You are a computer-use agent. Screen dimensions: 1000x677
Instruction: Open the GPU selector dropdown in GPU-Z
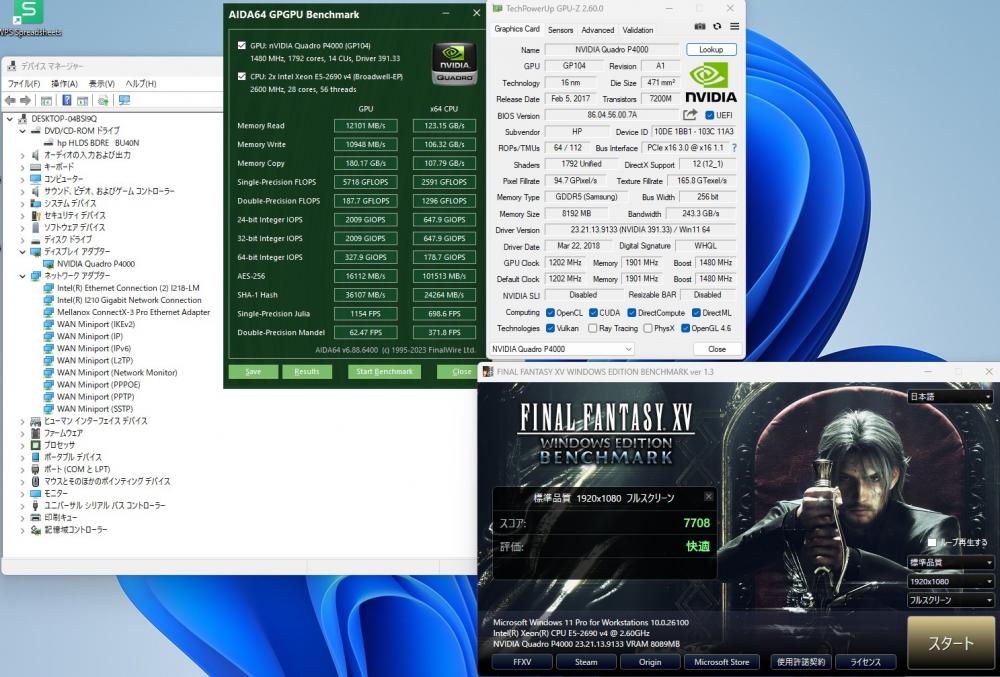pos(561,349)
